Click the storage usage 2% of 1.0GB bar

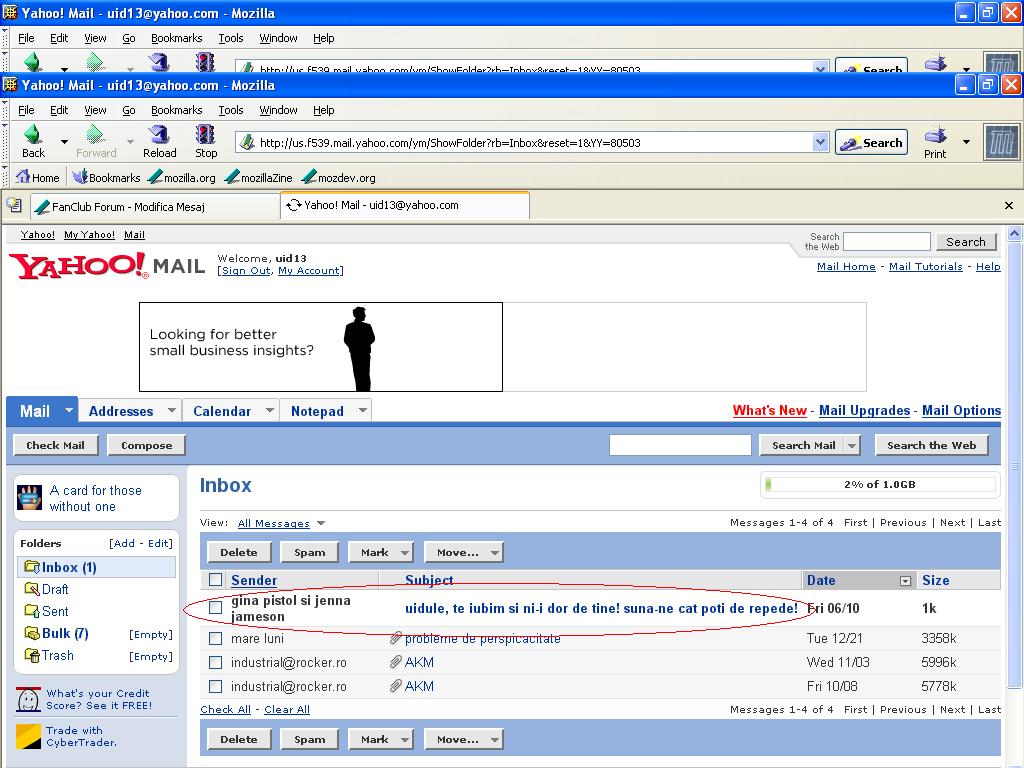879,484
